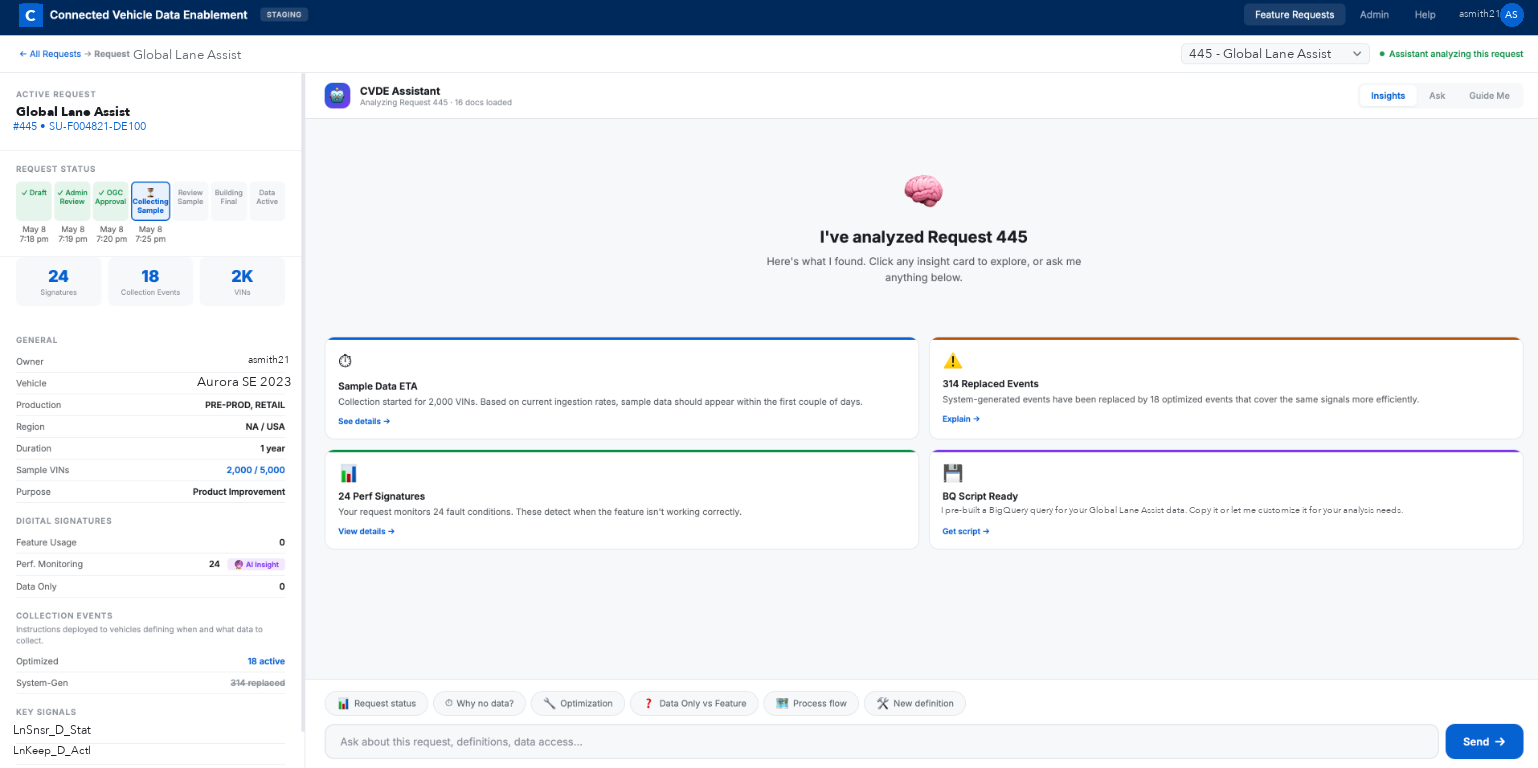This screenshot has height=768, width=1538.
Task: Click the STAGING environment badge
Action: pyautogui.click(x=284, y=15)
